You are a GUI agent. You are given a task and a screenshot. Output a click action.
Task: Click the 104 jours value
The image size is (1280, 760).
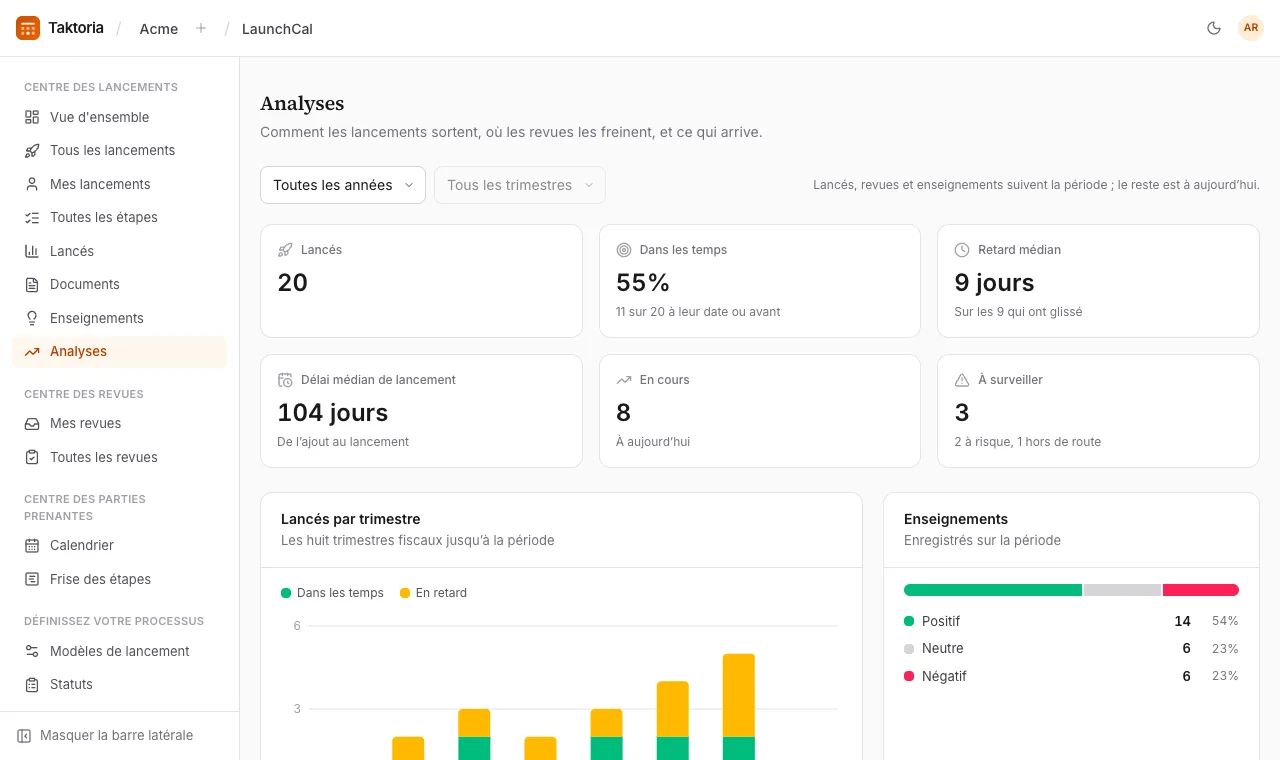coord(333,412)
